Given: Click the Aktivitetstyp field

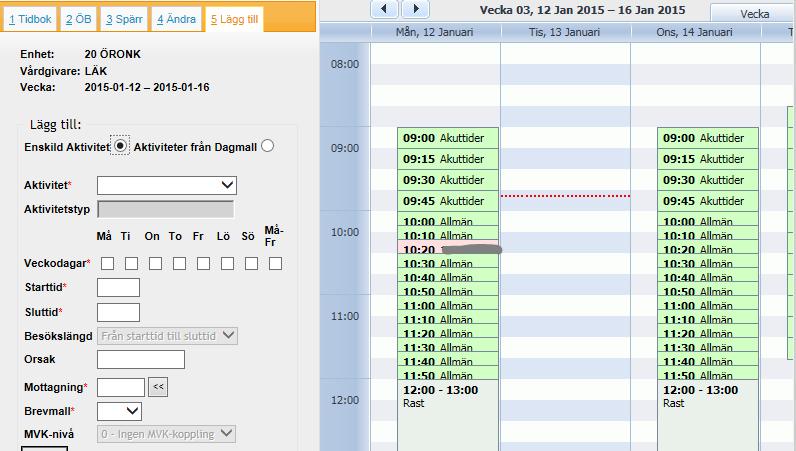Looking at the screenshot, I should (x=165, y=209).
